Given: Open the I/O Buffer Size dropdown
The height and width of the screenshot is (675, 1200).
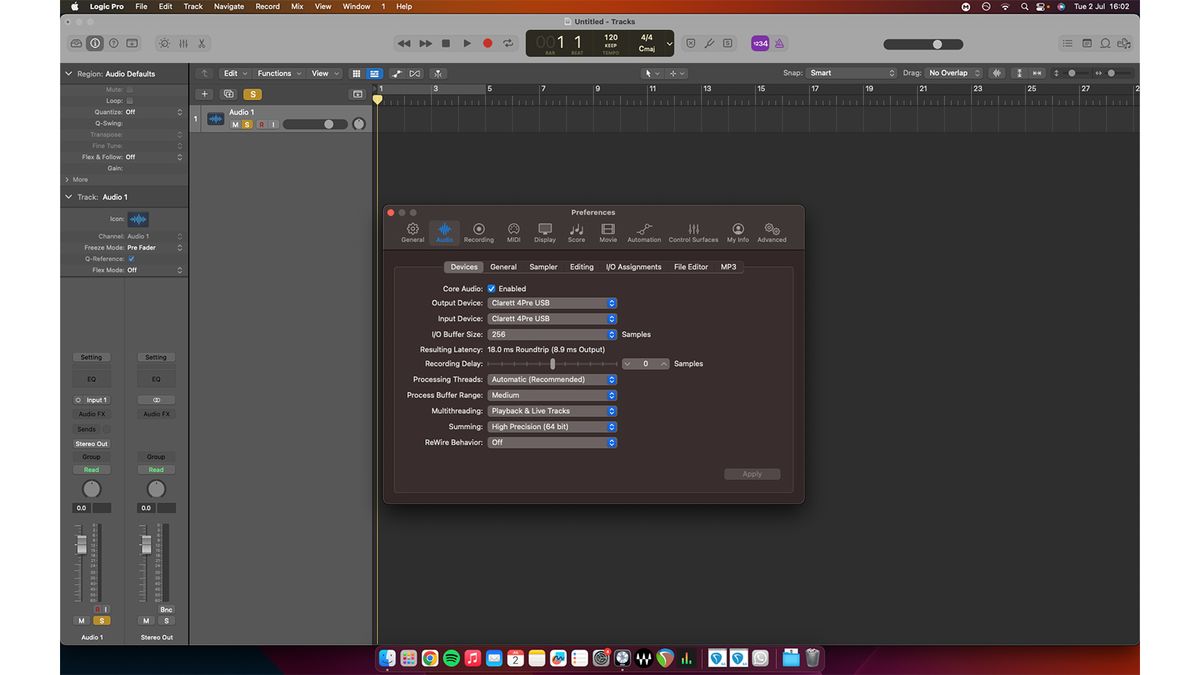Looking at the screenshot, I should (552, 335).
